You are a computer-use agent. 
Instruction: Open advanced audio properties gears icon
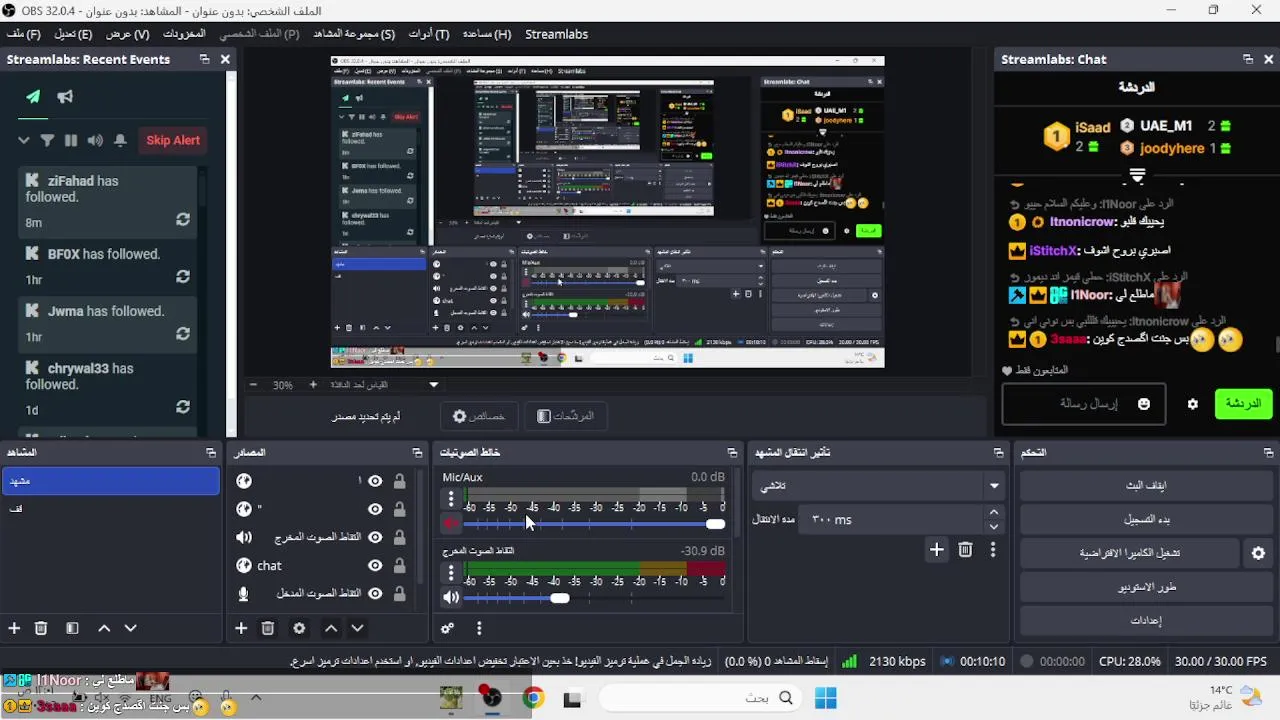[x=447, y=628]
